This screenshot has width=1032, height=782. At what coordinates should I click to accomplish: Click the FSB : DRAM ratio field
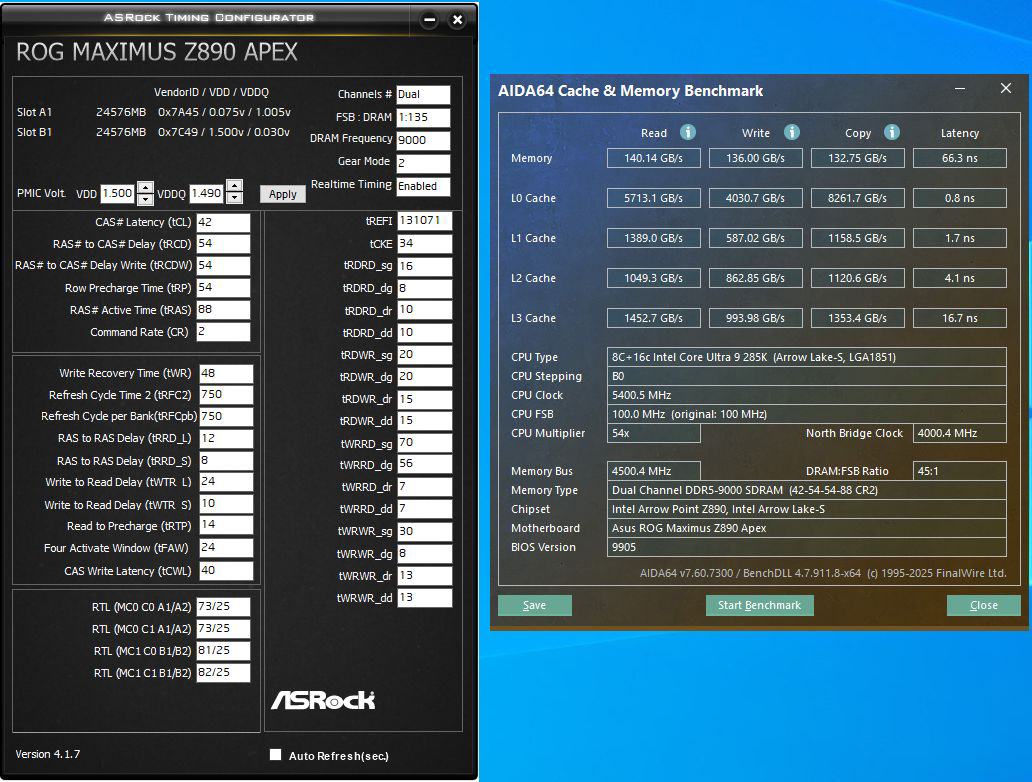pyautogui.click(x=423, y=117)
